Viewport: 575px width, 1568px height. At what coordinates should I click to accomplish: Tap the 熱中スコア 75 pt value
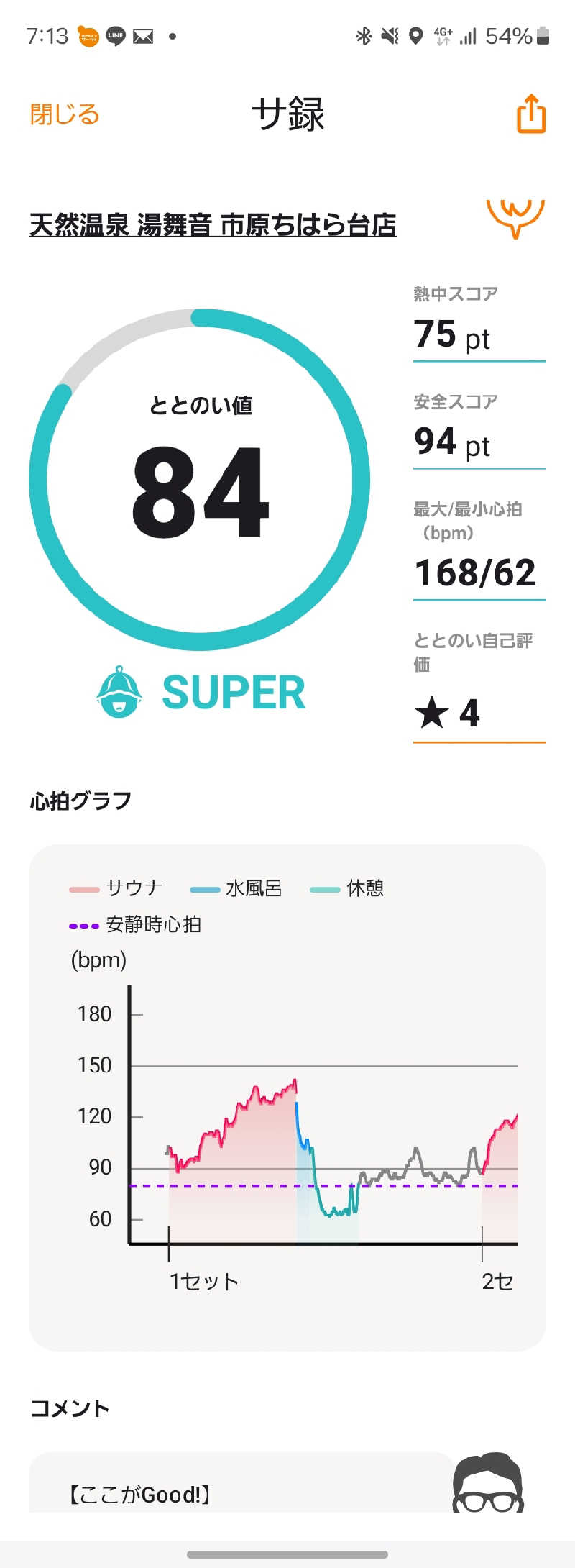coord(452,335)
